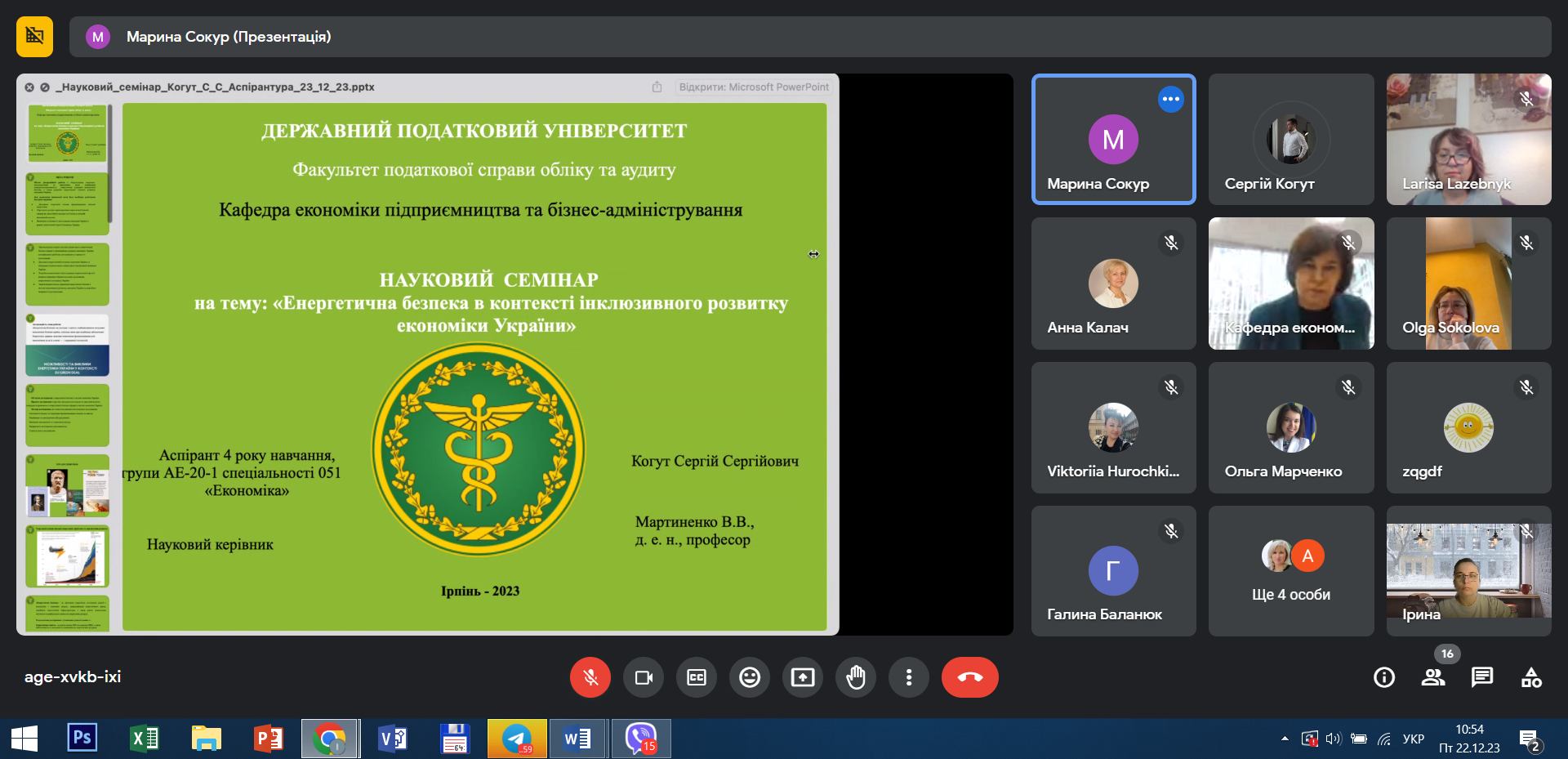Viewport: 1568px width, 759px height.
Task: Select second slide thumbnail in preview
Action: click(x=67, y=203)
